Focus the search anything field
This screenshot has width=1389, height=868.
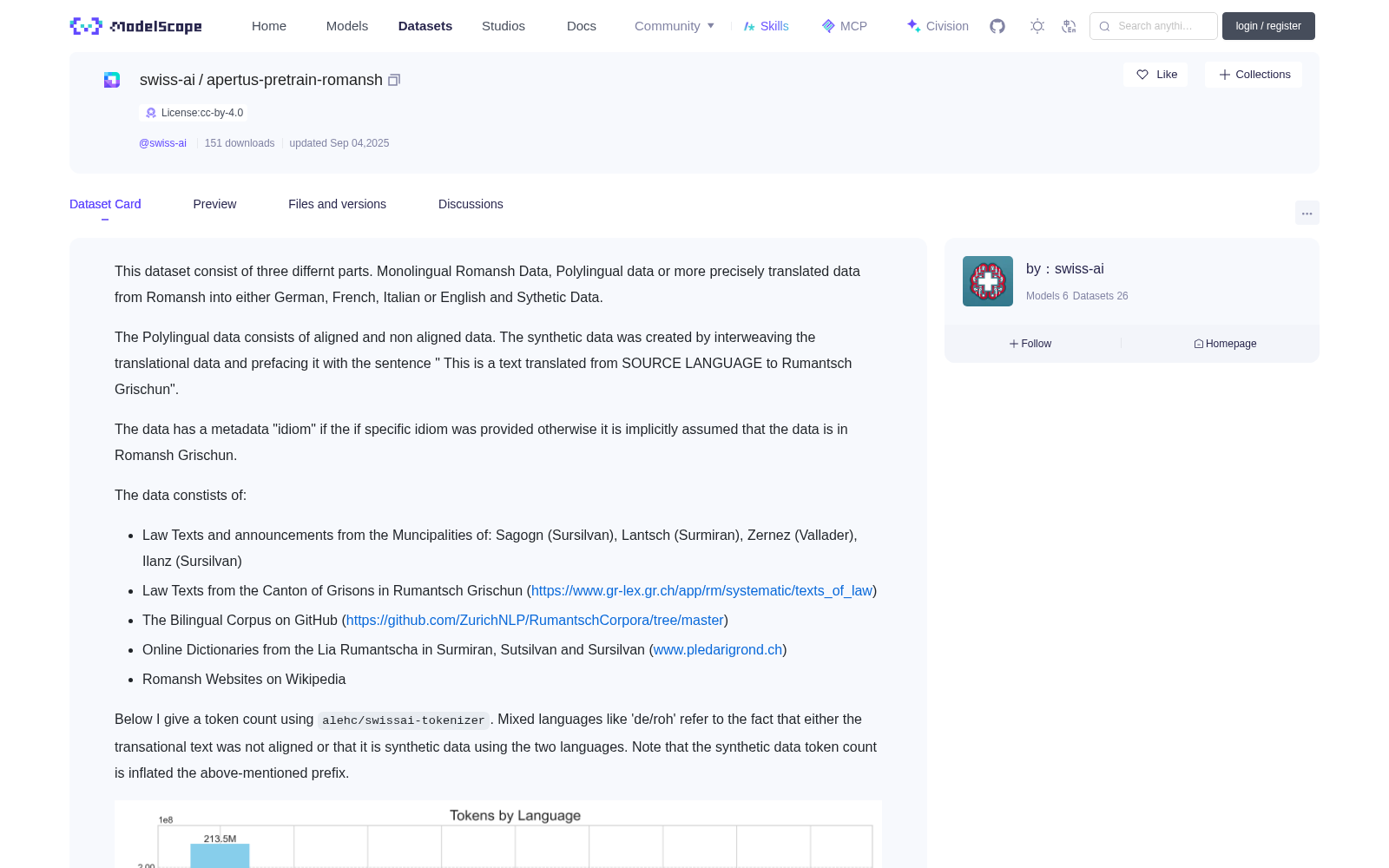pos(1154,26)
